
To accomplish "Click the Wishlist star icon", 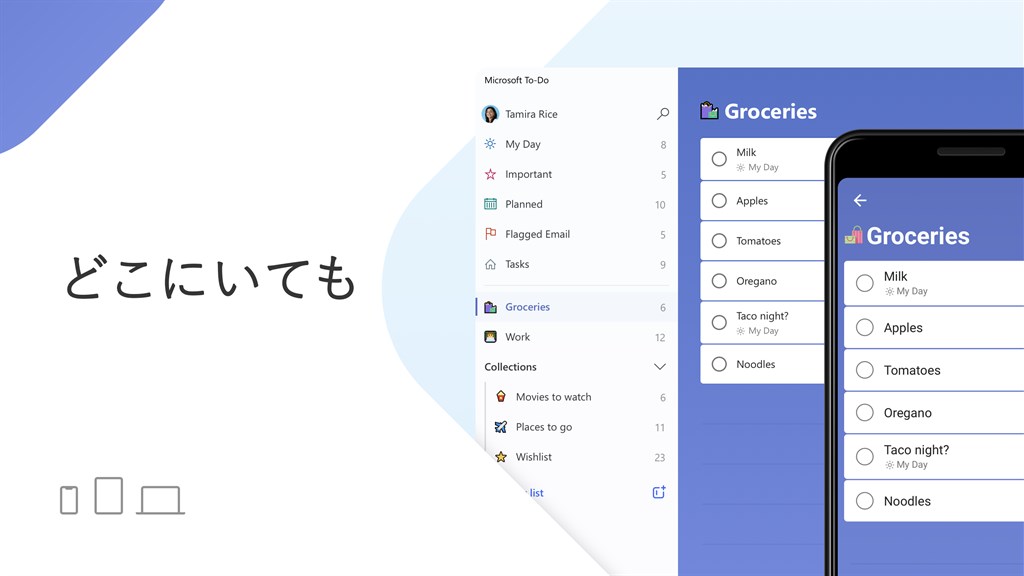I will [501, 456].
